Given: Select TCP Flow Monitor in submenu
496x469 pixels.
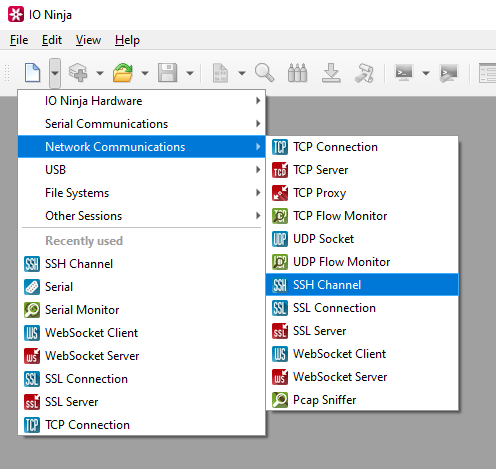Looking at the screenshot, I should (362, 216).
